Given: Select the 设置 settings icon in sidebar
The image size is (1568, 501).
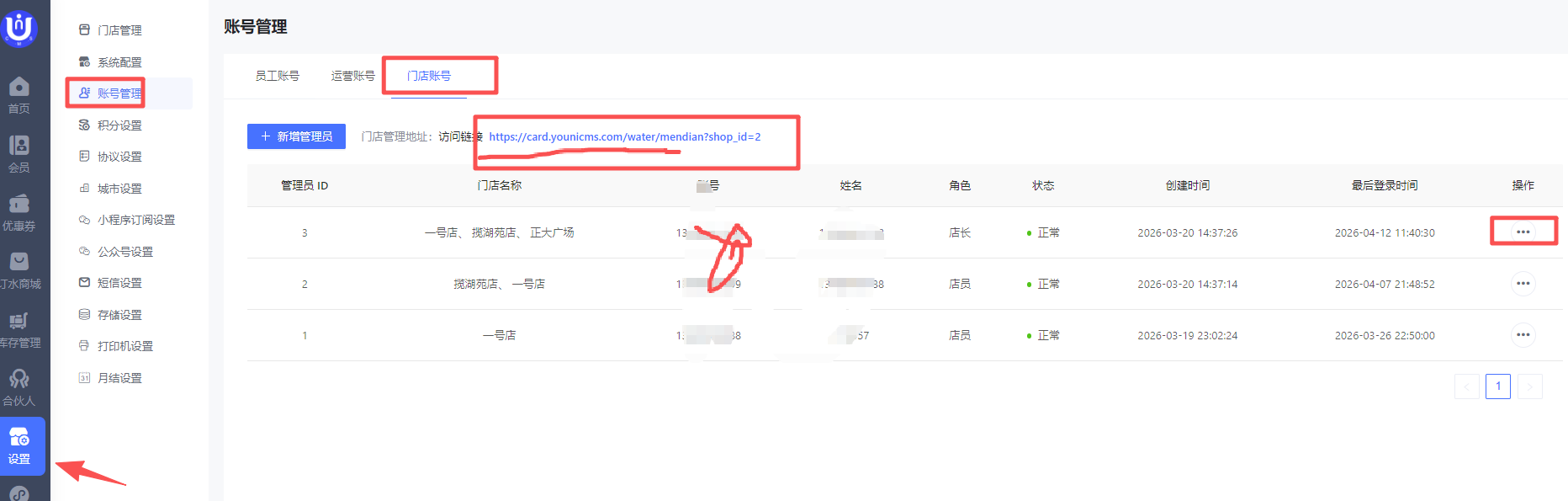Looking at the screenshot, I should 20,446.
